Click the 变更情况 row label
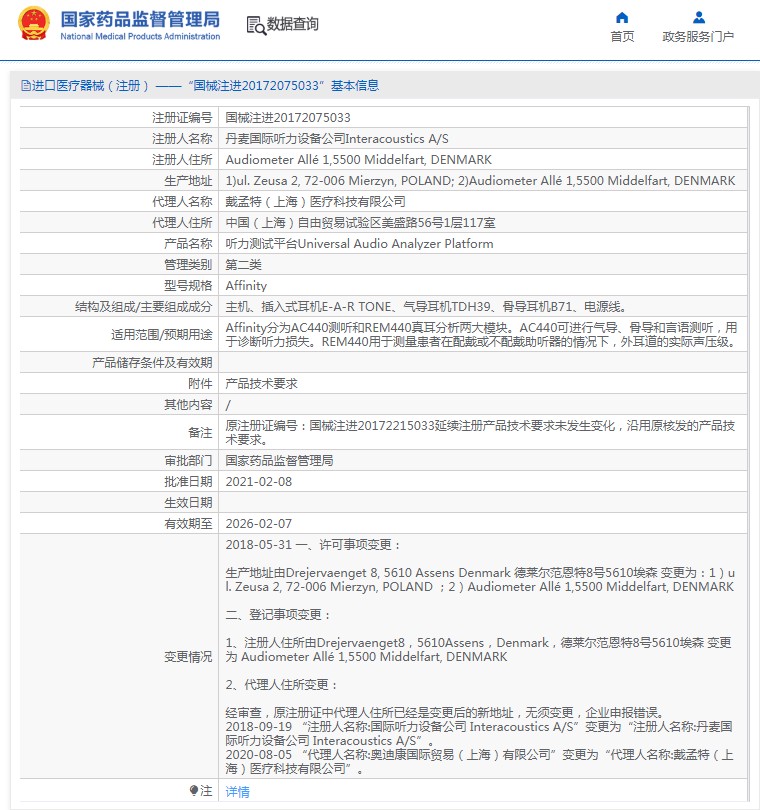 (x=188, y=657)
